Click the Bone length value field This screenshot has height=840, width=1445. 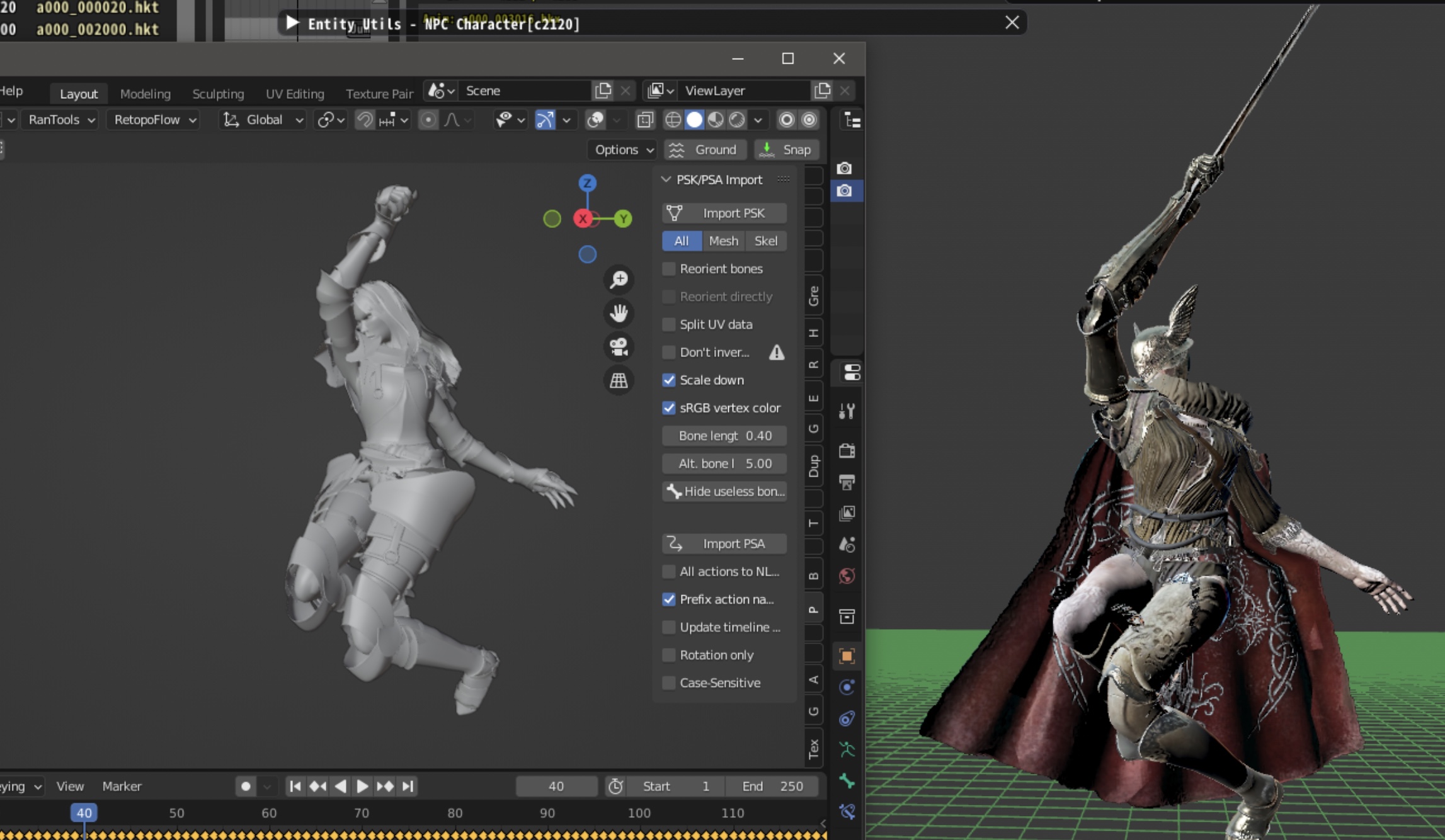(x=724, y=436)
